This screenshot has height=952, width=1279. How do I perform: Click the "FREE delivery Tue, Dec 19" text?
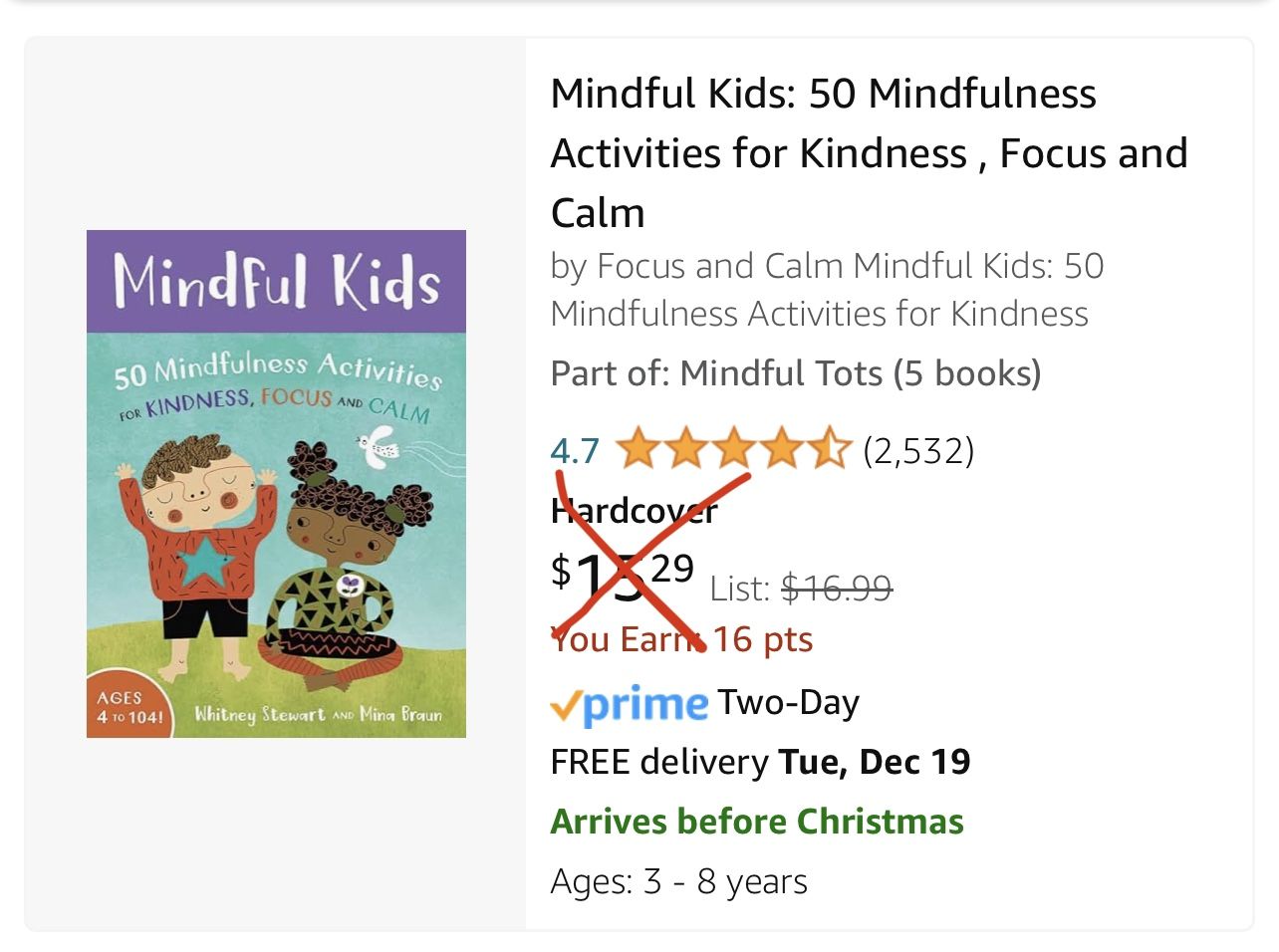coord(760,762)
